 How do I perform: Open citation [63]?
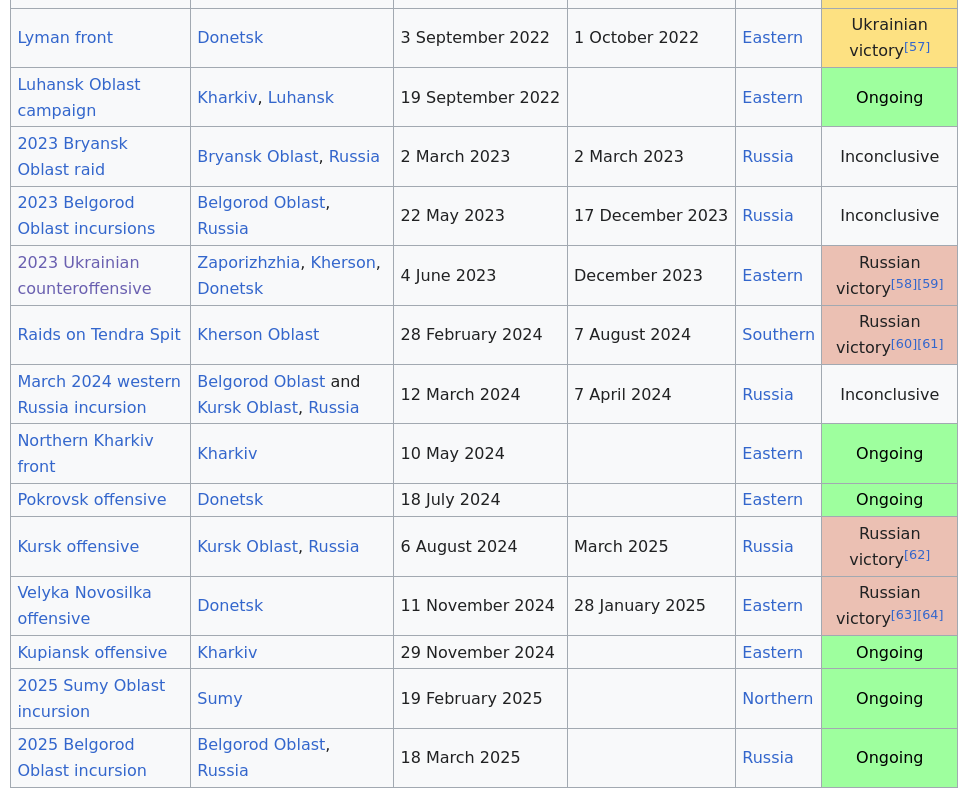click(903, 615)
